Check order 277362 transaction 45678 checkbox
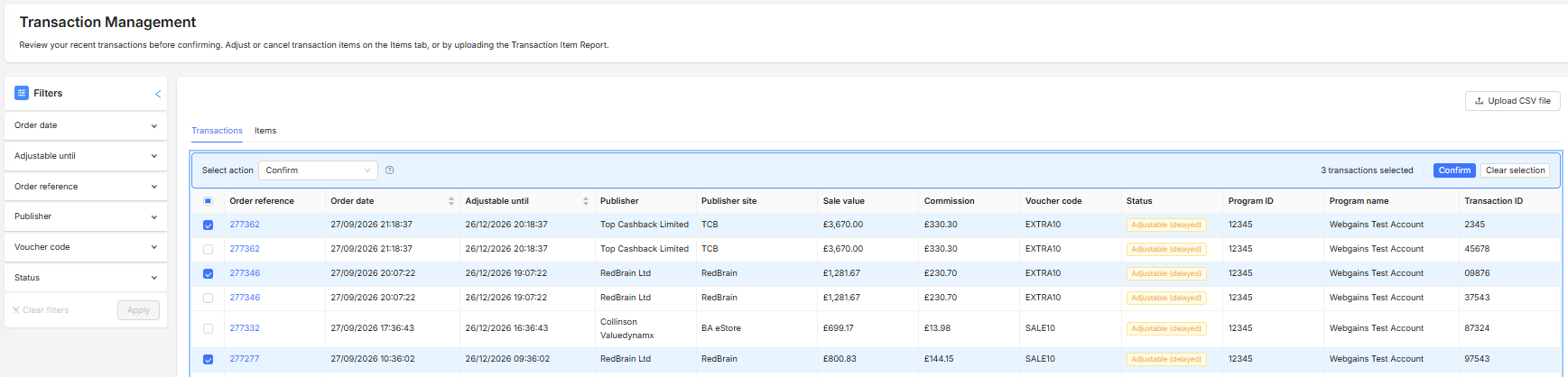Screen dimensions: 1568x377 (209, 250)
